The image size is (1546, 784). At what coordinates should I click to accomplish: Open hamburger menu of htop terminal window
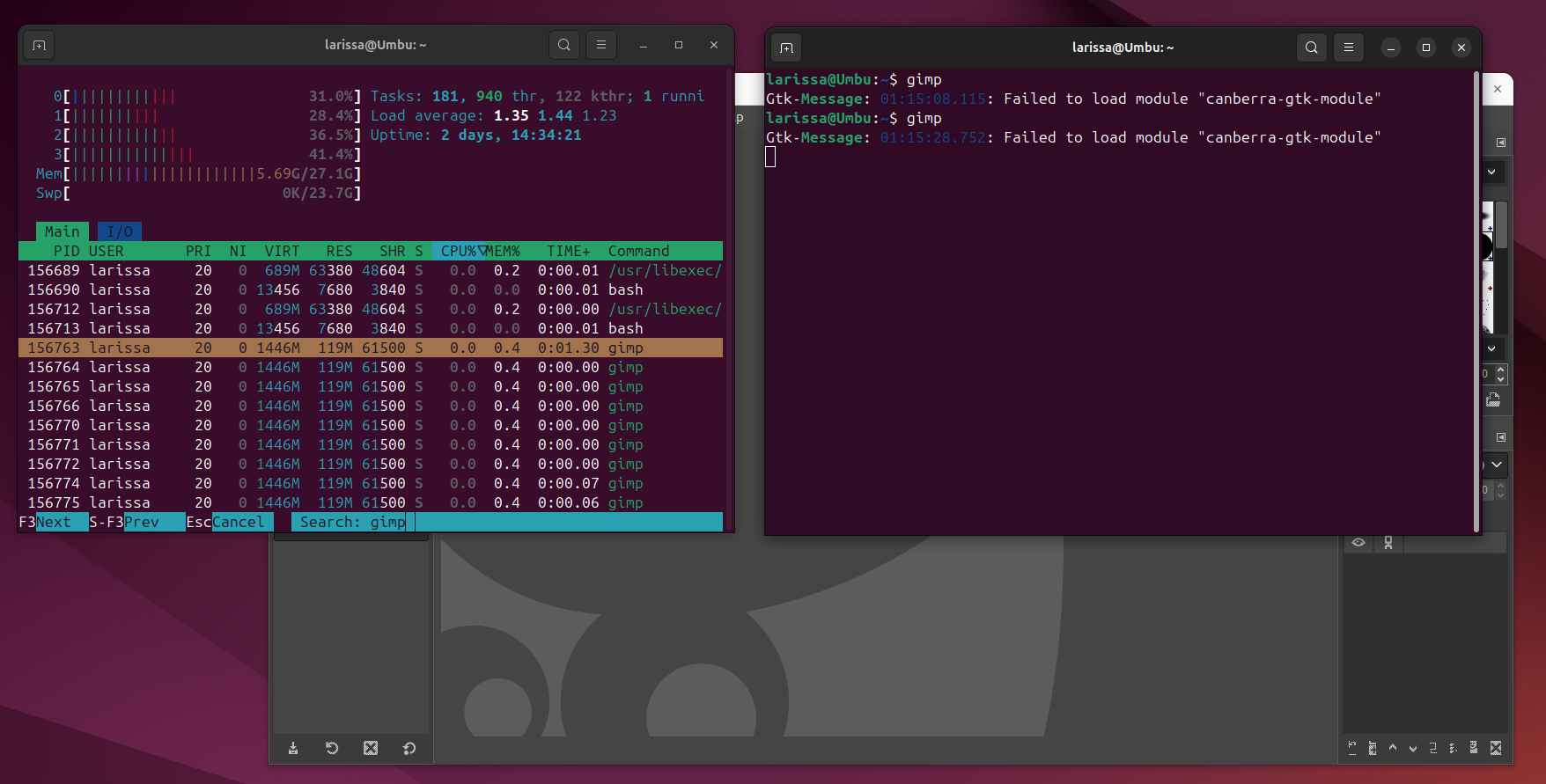[601, 45]
